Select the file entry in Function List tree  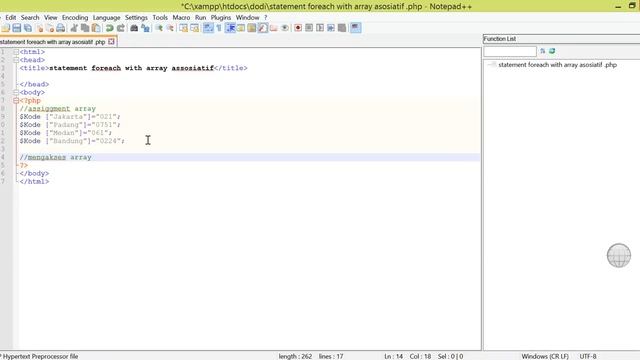tap(557, 65)
